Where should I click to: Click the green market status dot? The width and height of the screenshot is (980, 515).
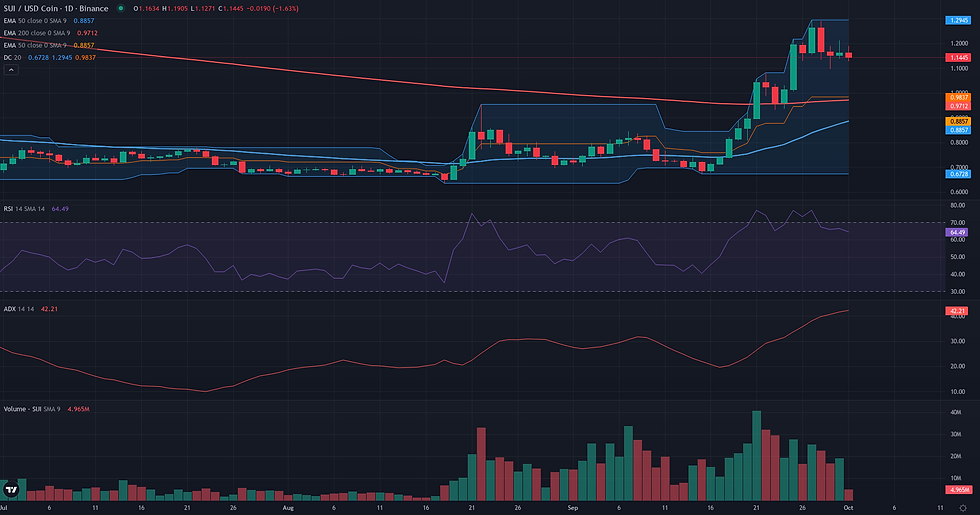[x=121, y=9]
